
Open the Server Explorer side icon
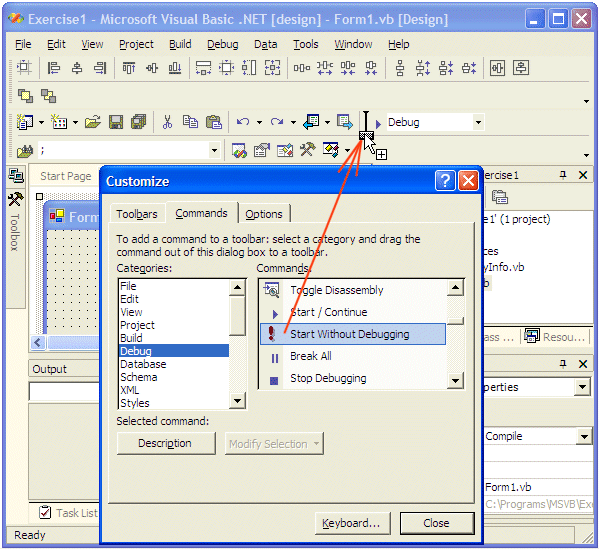point(16,176)
